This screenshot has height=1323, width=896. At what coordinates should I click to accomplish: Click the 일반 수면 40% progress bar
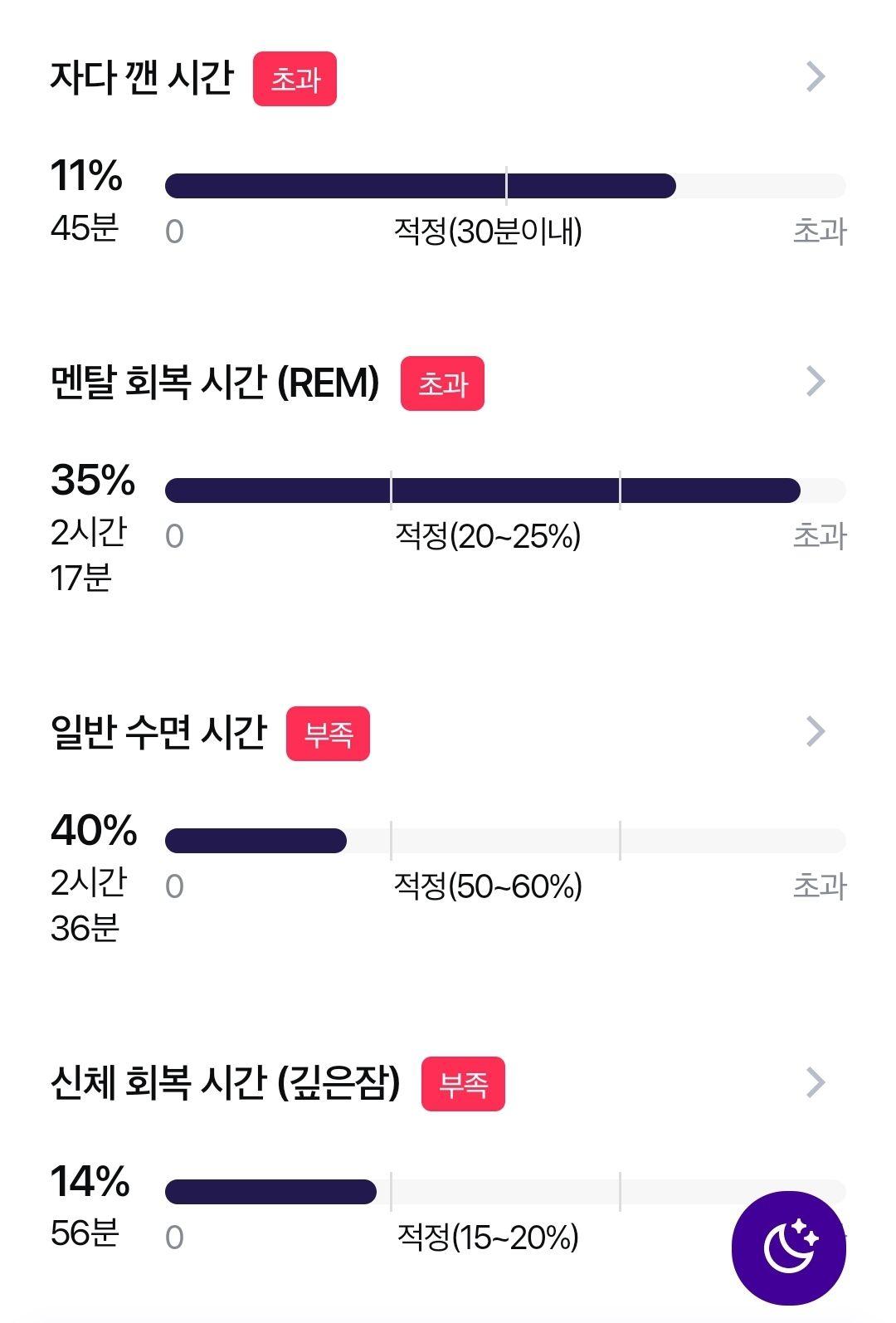(x=505, y=841)
